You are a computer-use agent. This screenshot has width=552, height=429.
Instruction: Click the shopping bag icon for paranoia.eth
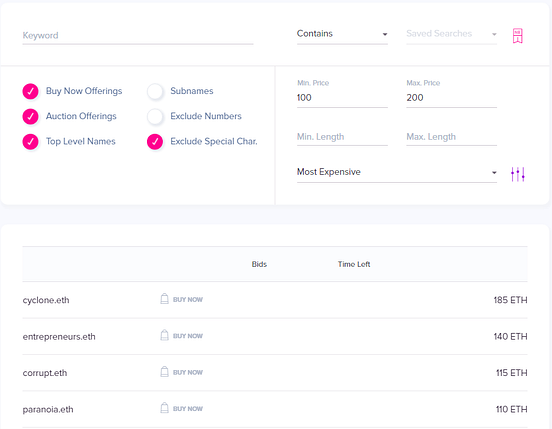164,408
